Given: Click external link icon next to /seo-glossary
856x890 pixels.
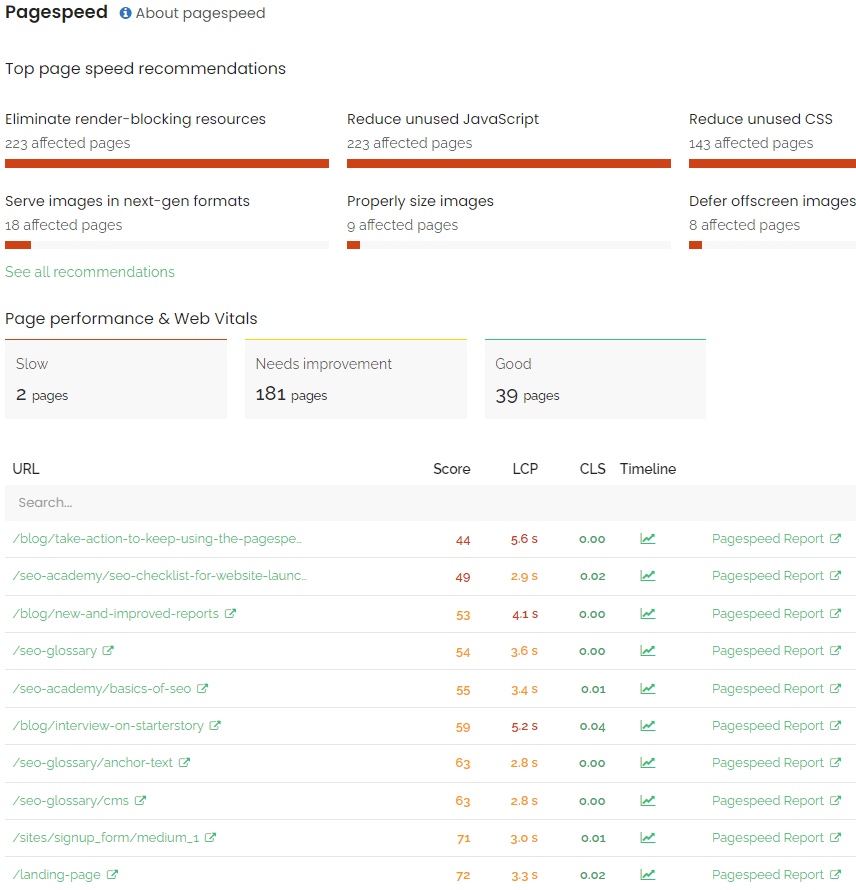Looking at the screenshot, I should click(108, 650).
